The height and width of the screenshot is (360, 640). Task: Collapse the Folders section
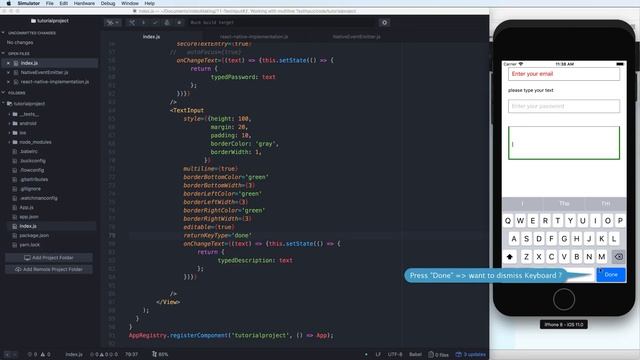pos(3,93)
